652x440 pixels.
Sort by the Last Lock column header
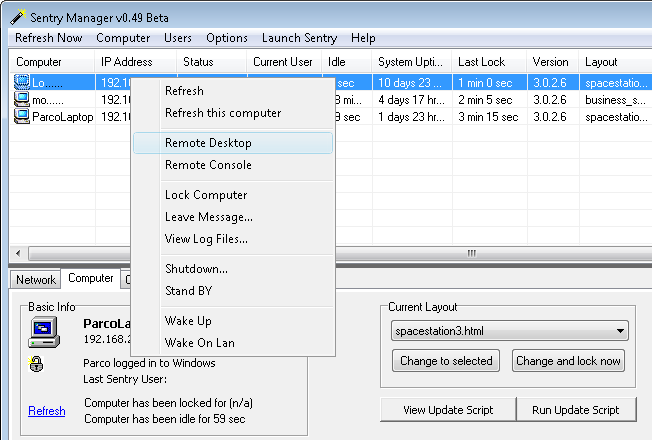(x=486, y=62)
